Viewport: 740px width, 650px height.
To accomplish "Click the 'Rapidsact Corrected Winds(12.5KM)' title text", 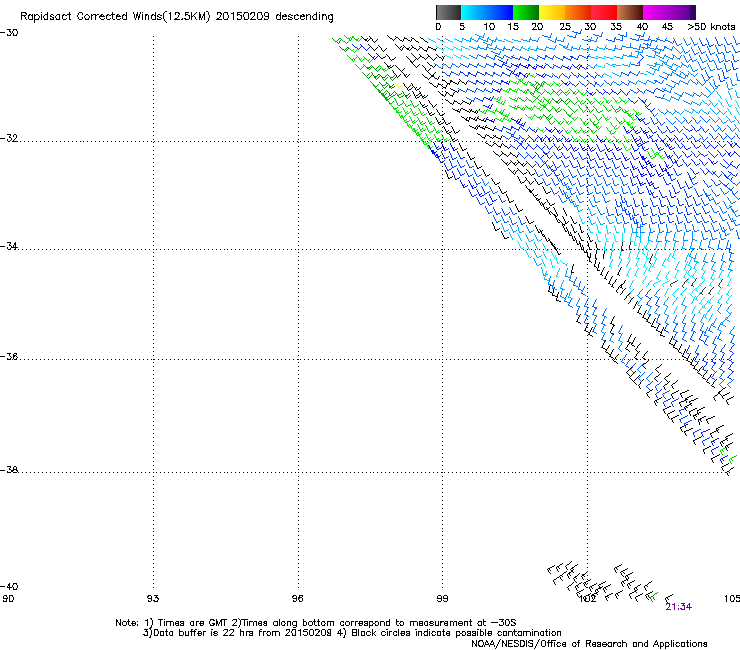I will click(x=115, y=17).
